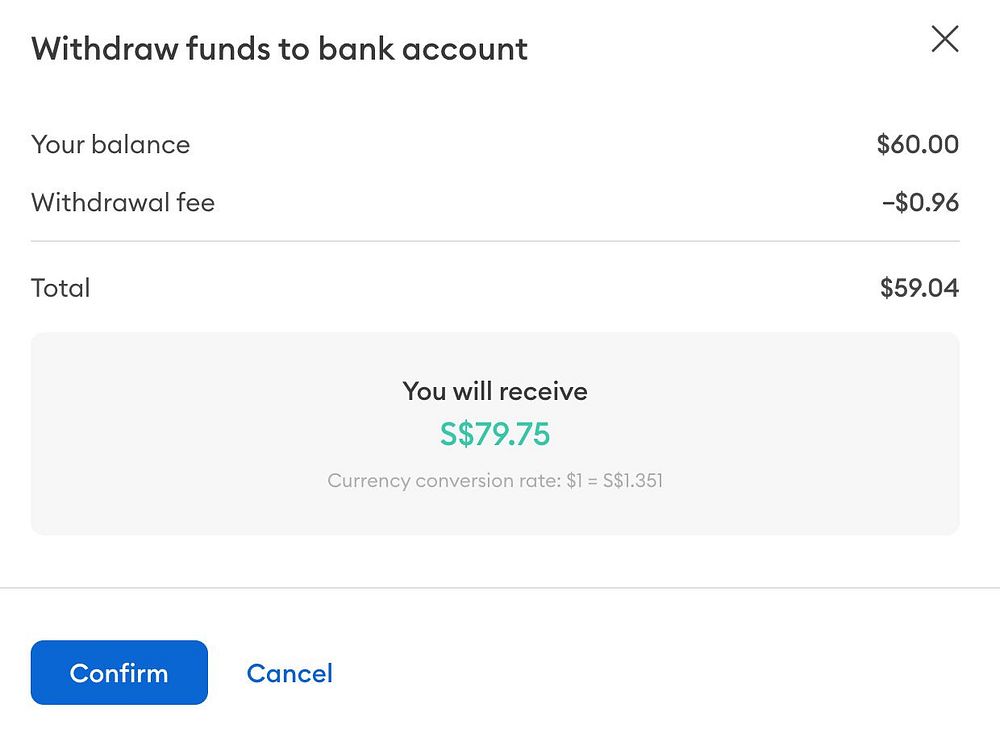The height and width of the screenshot is (729, 1000).
Task: Close the withdraw funds dialog
Action: 944,40
